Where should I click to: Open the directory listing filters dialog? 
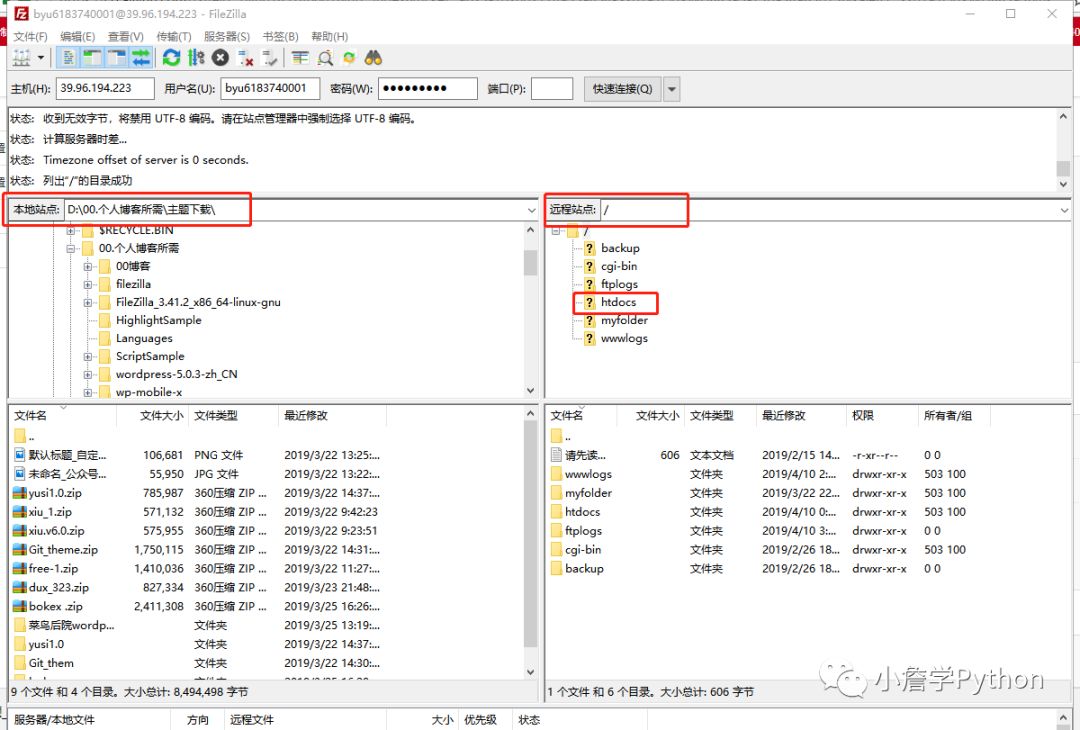click(x=300, y=58)
